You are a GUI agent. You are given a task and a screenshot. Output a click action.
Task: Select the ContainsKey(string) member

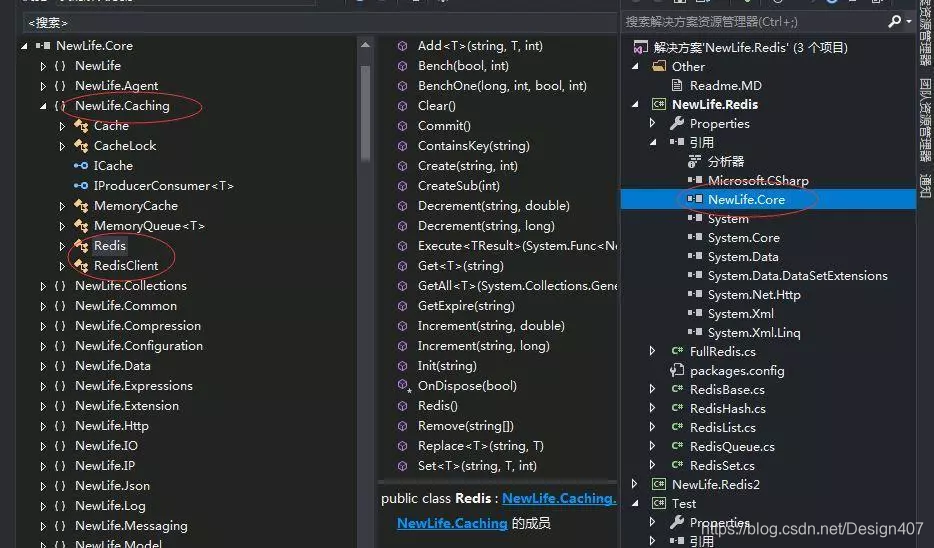[474, 146]
